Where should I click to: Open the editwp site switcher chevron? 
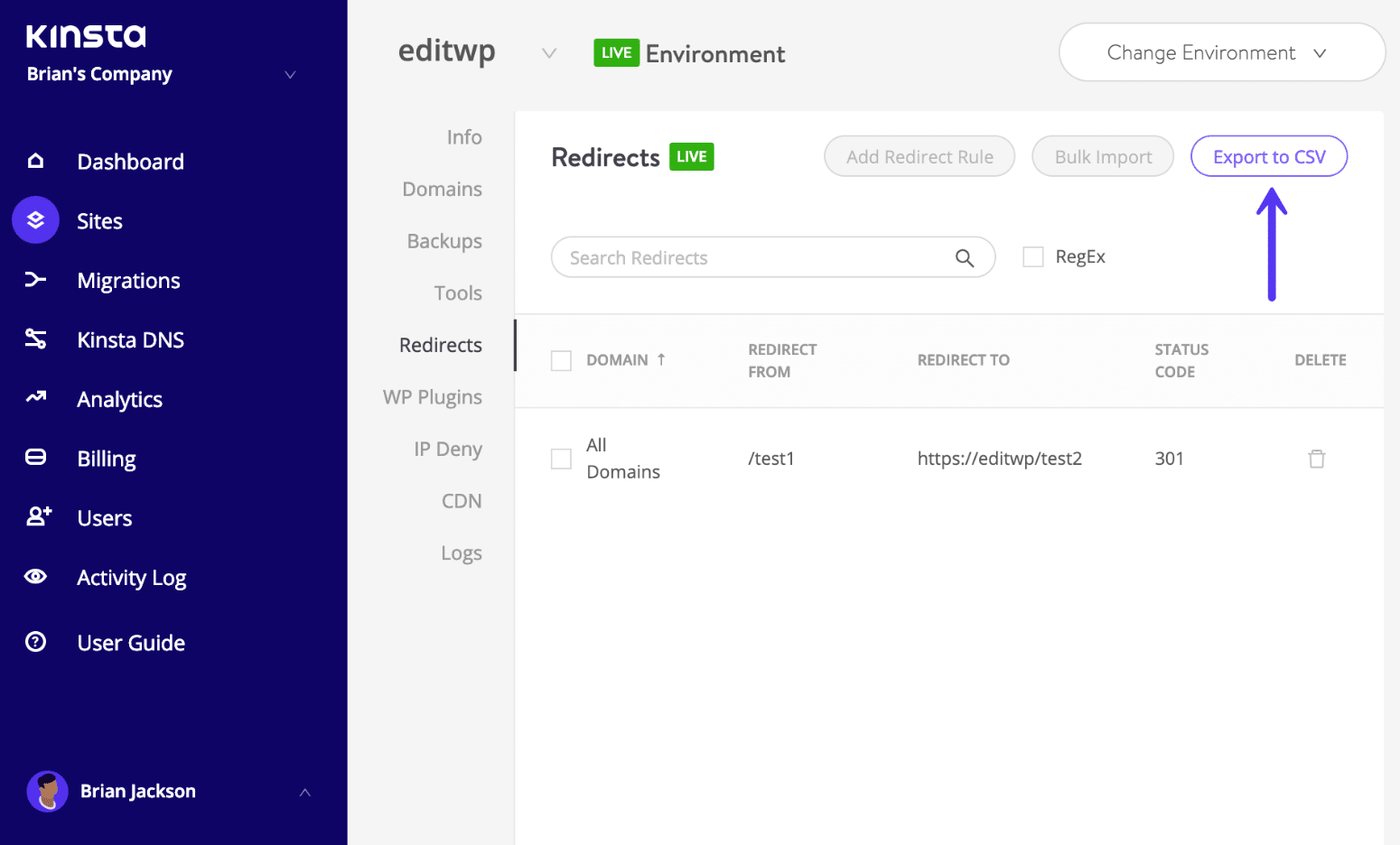tap(548, 53)
